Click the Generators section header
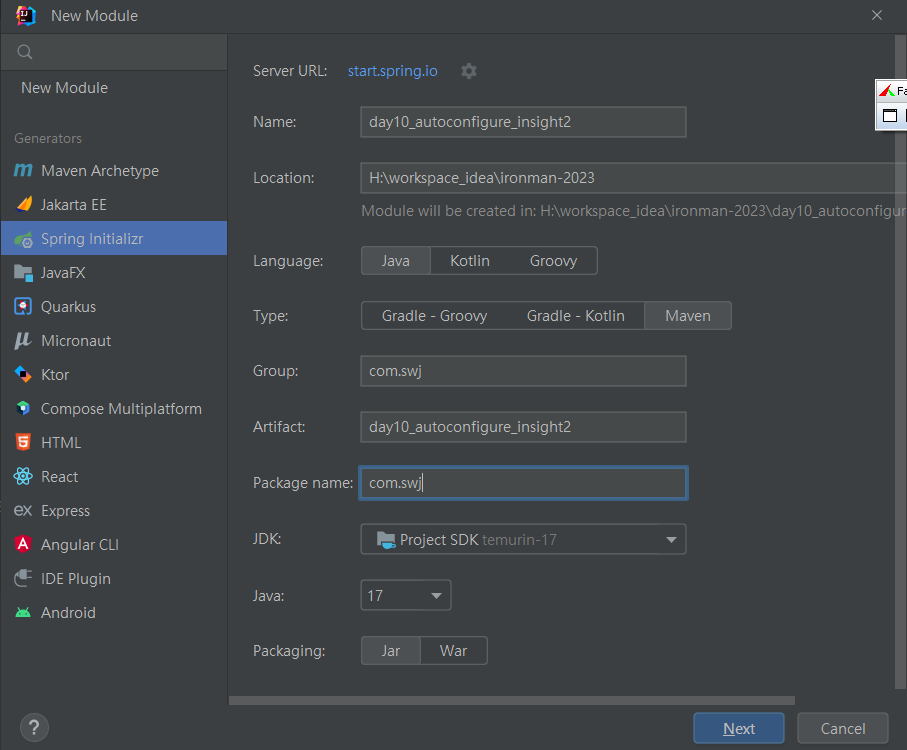Image resolution: width=907 pixels, height=750 pixels. [48, 139]
